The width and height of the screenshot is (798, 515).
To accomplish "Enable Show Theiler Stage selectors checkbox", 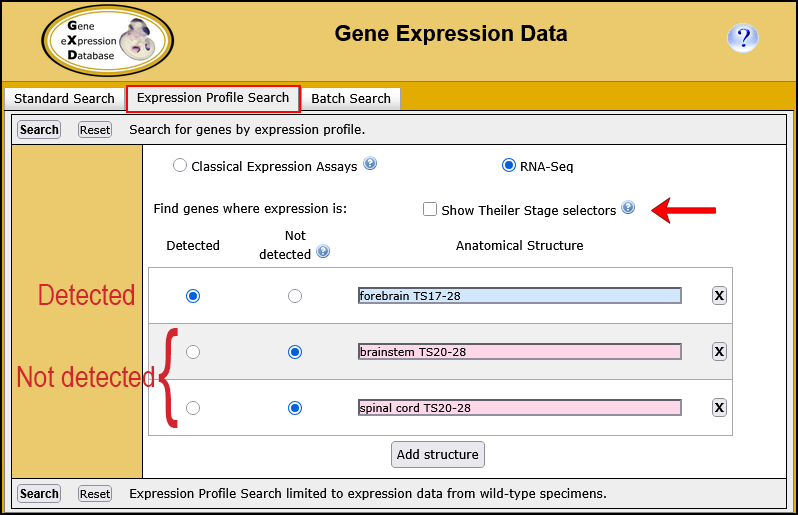I will pos(430,209).
